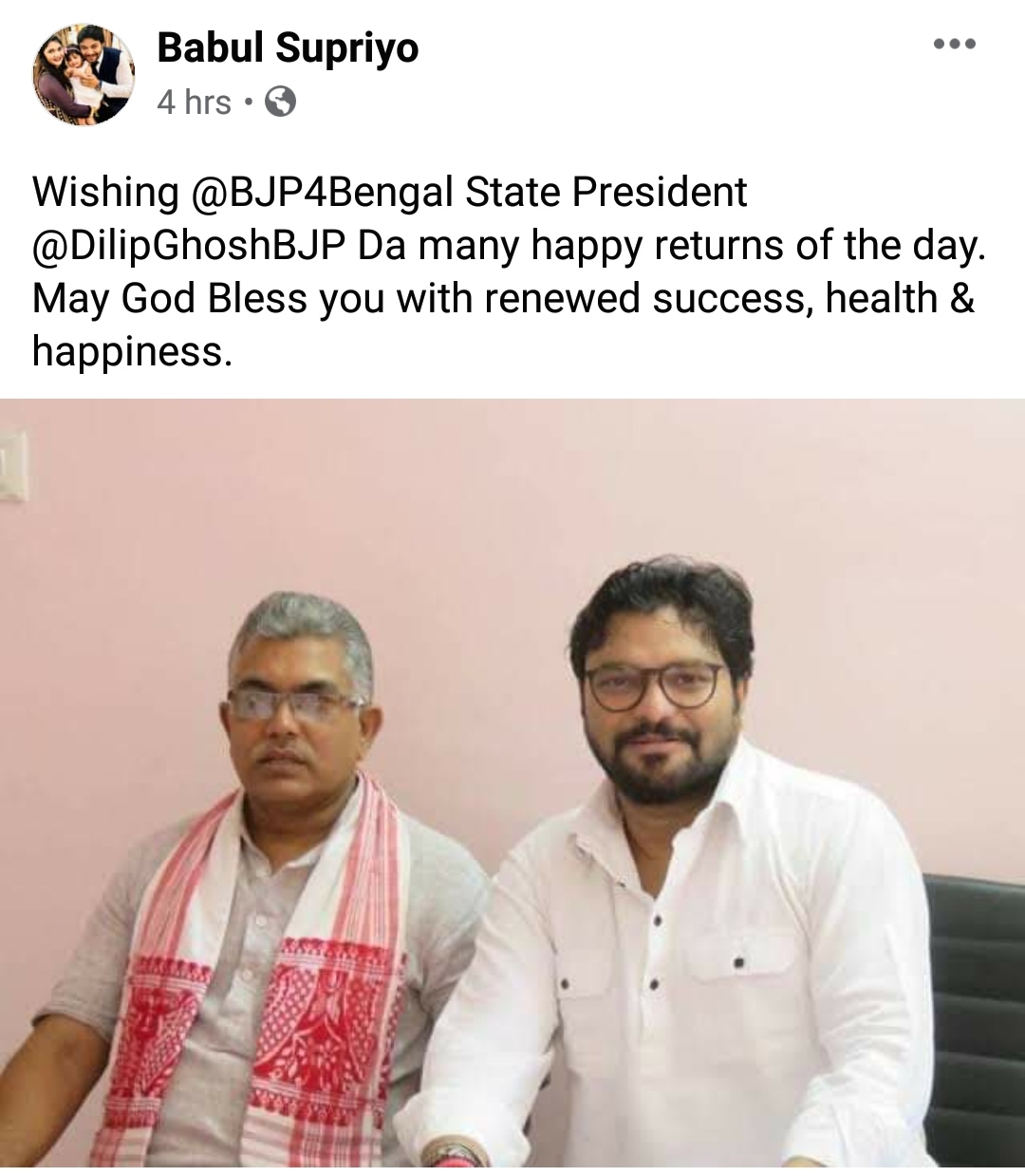The width and height of the screenshot is (1025, 1176).
Task: Click the "4 hrs" post timestamp
Action: 194,102
